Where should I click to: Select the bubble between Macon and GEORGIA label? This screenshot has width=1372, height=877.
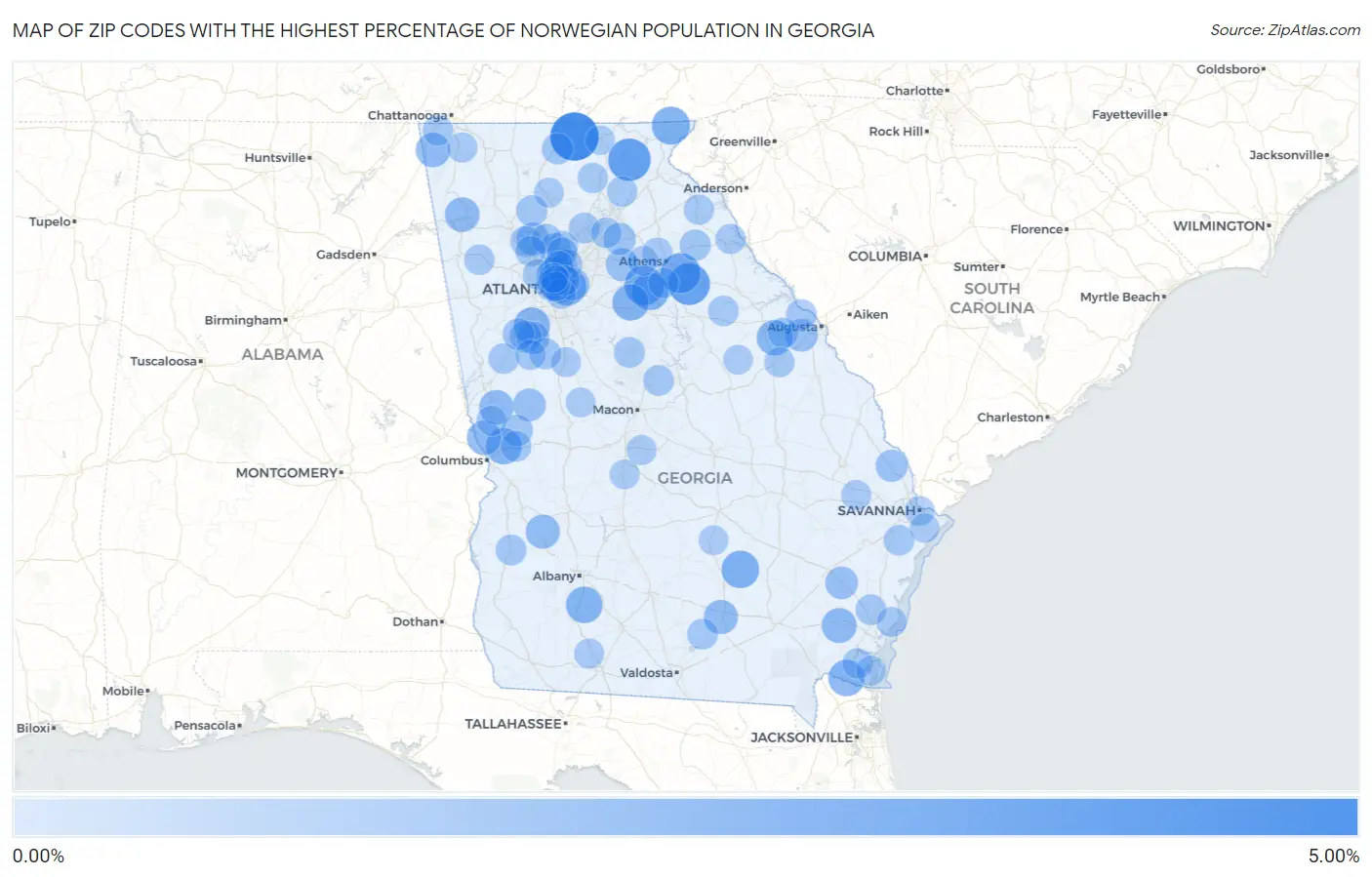click(x=641, y=450)
